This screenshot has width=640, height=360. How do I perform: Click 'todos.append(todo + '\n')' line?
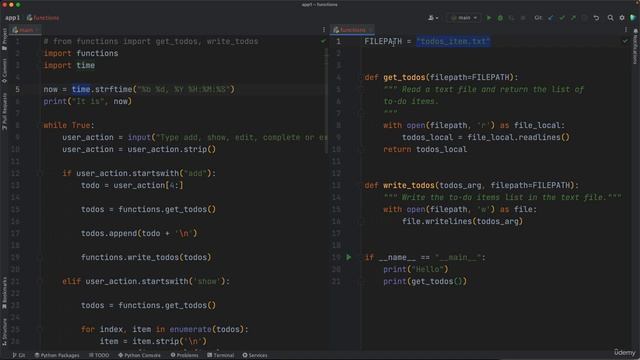[139, 233]
